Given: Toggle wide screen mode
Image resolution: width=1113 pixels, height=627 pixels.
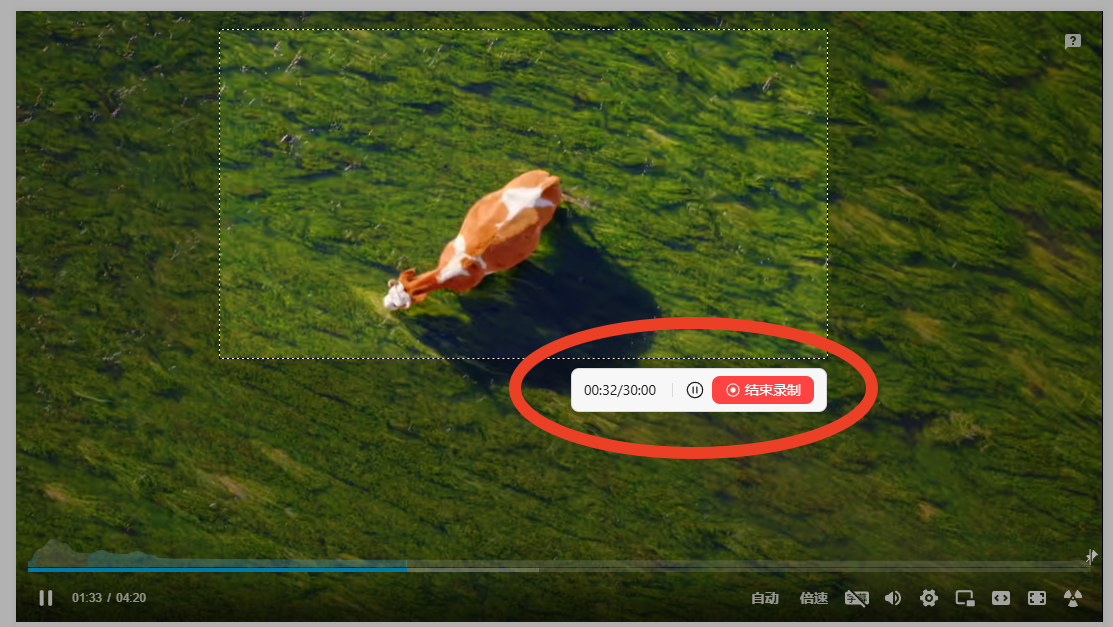Looking at the screenshot, I should click(1001, 598).
